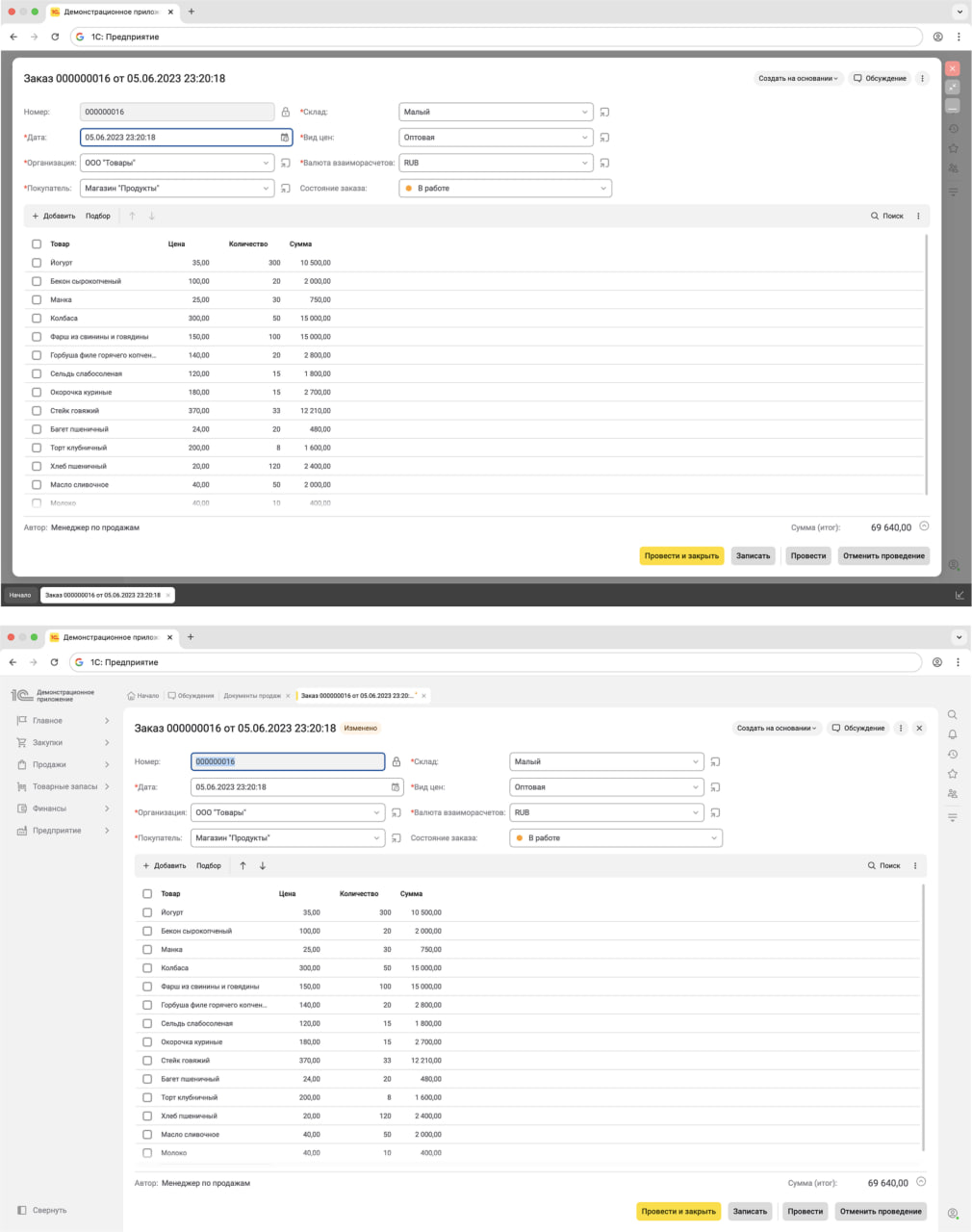
Task: Tick Йогурт row checkbox in top window
Action: (x=37, y=263)
